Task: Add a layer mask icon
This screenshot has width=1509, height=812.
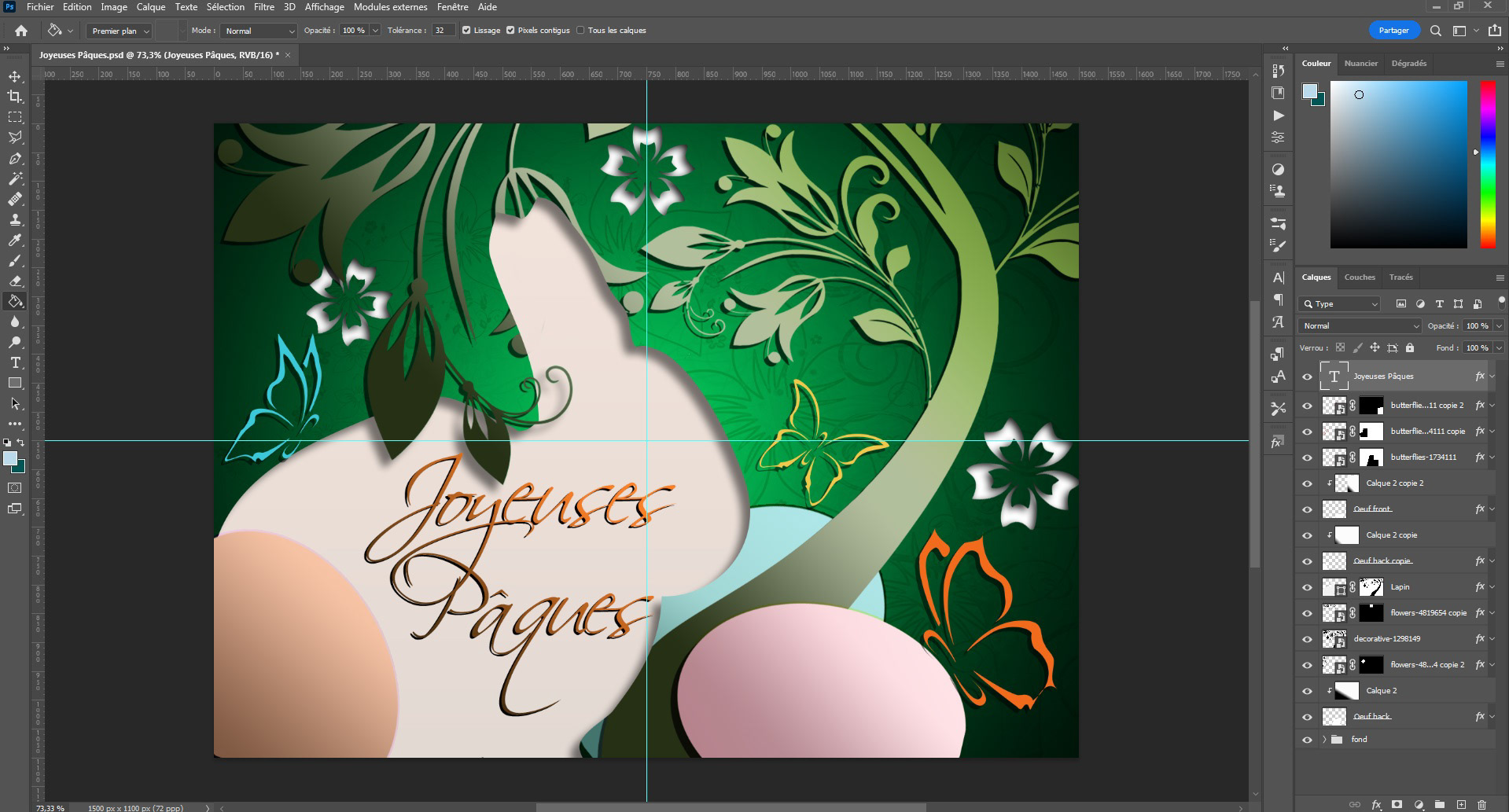Action: (x=1397, y=804)
